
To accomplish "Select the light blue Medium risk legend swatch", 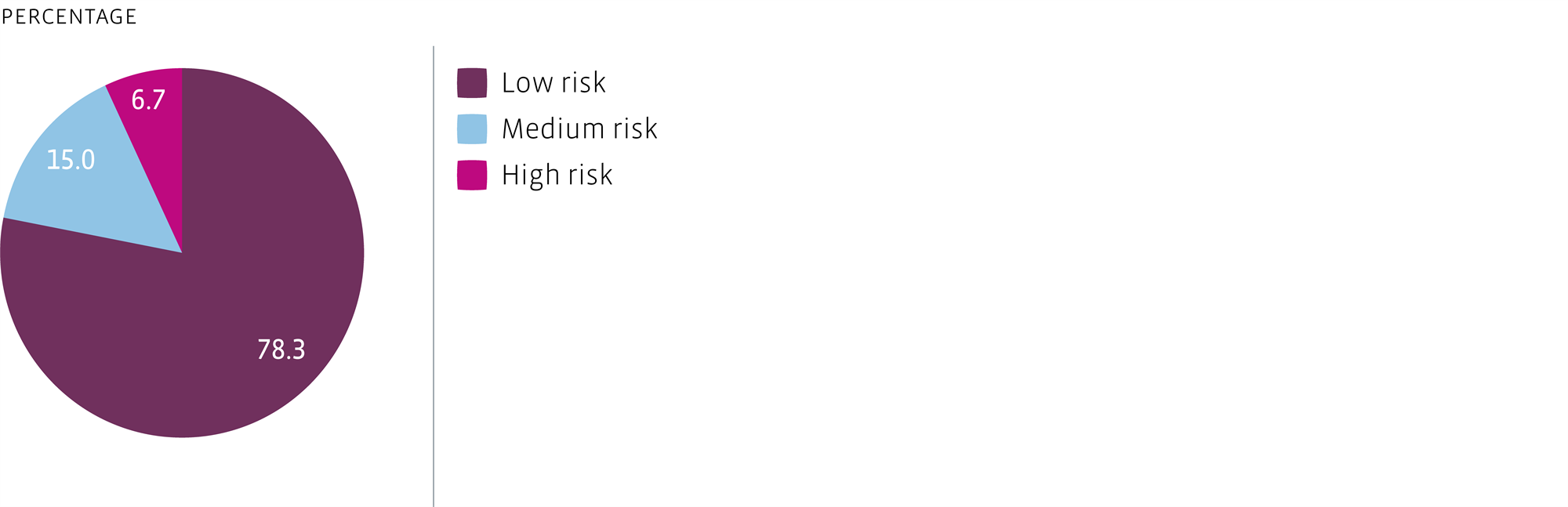I will pos(472,129).
